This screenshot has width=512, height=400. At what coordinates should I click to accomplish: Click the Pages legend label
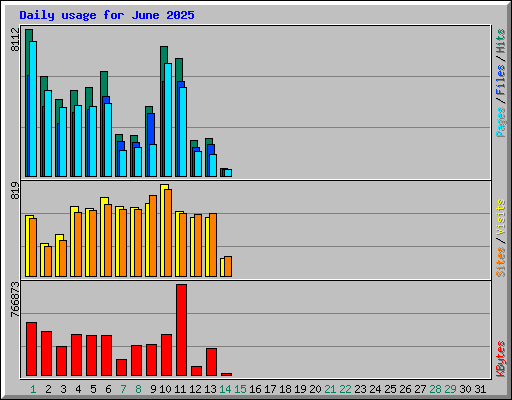(501, 122)
